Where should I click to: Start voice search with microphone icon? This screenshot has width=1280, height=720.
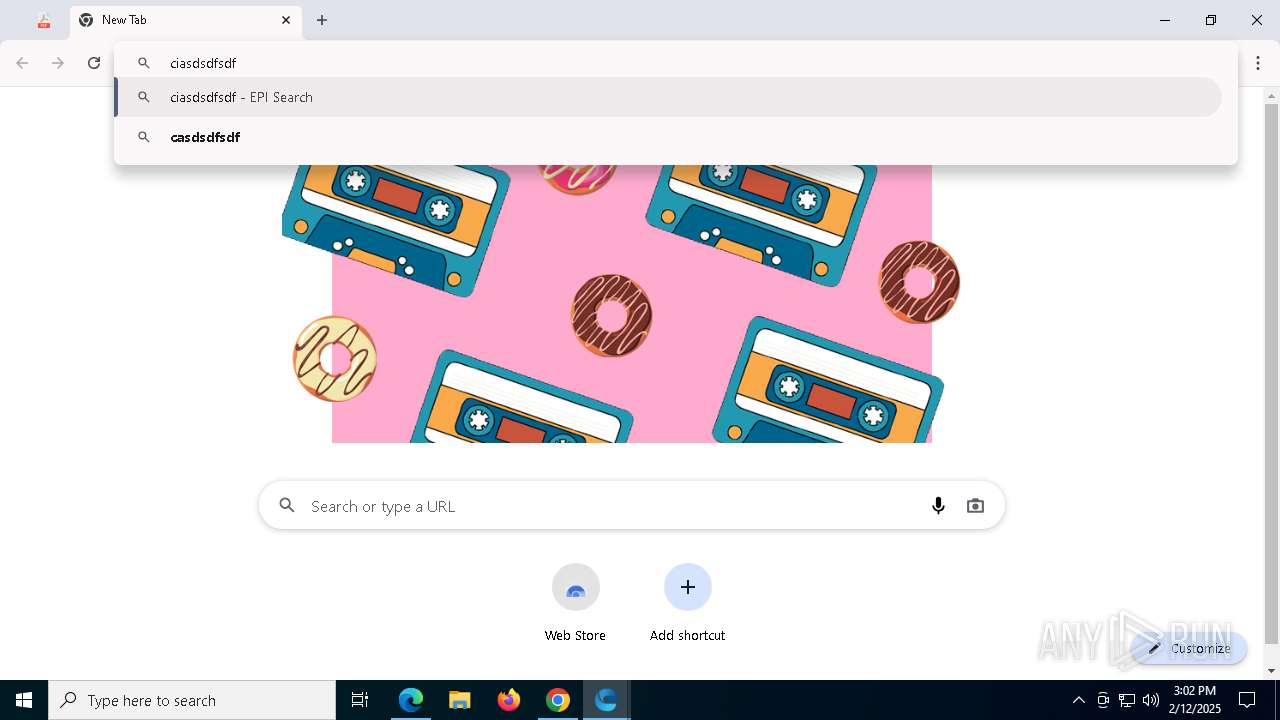pyautogui.click(x=938, y=506)
